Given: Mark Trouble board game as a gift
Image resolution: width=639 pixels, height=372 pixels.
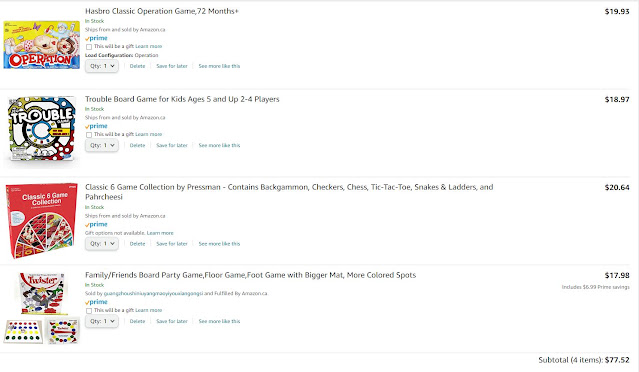Looking at the screenshot, I should [89, 135].
